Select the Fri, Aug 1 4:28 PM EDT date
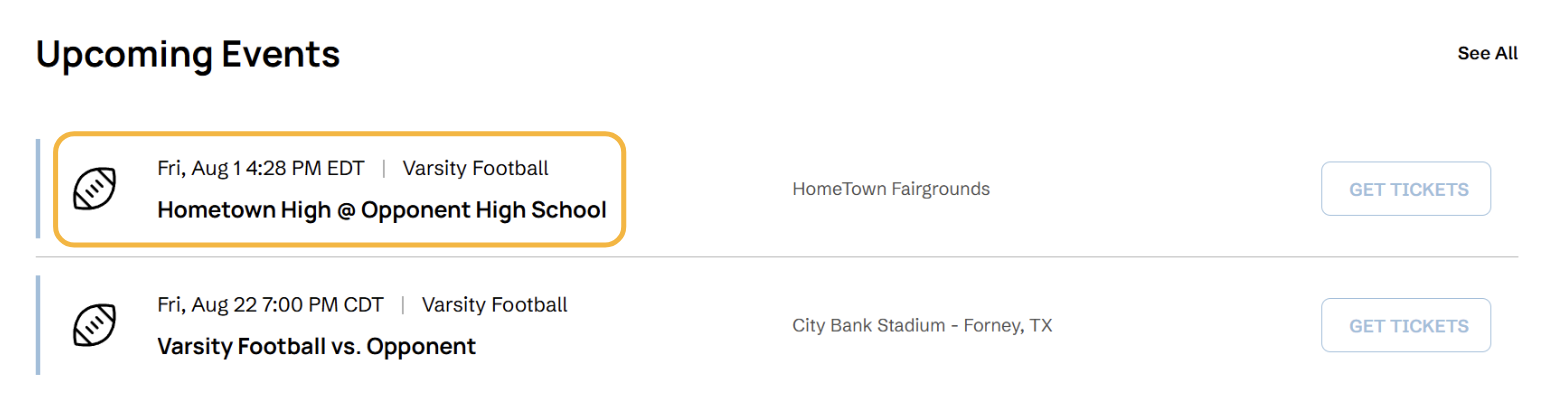Image resolution: width=1552 pixels, height=403 pixels. tap(261, 168)
